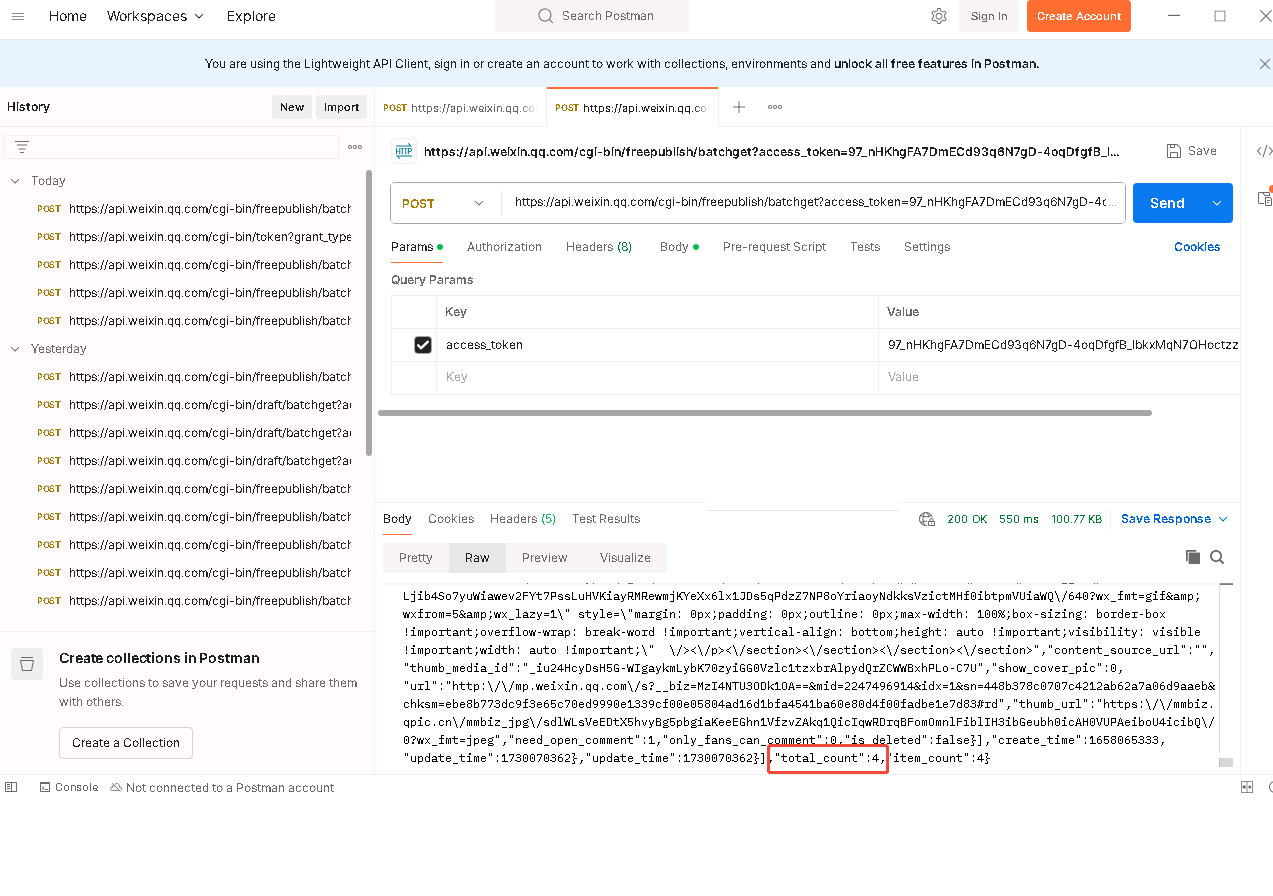Open the code snippet panel icon
The image size is (1273, 896).
1264,152
